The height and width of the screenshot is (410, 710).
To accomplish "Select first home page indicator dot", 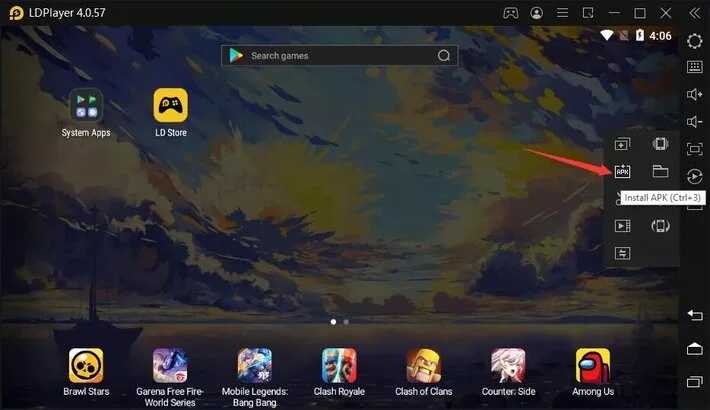I will pyautogui.click(x=334, y=322).
